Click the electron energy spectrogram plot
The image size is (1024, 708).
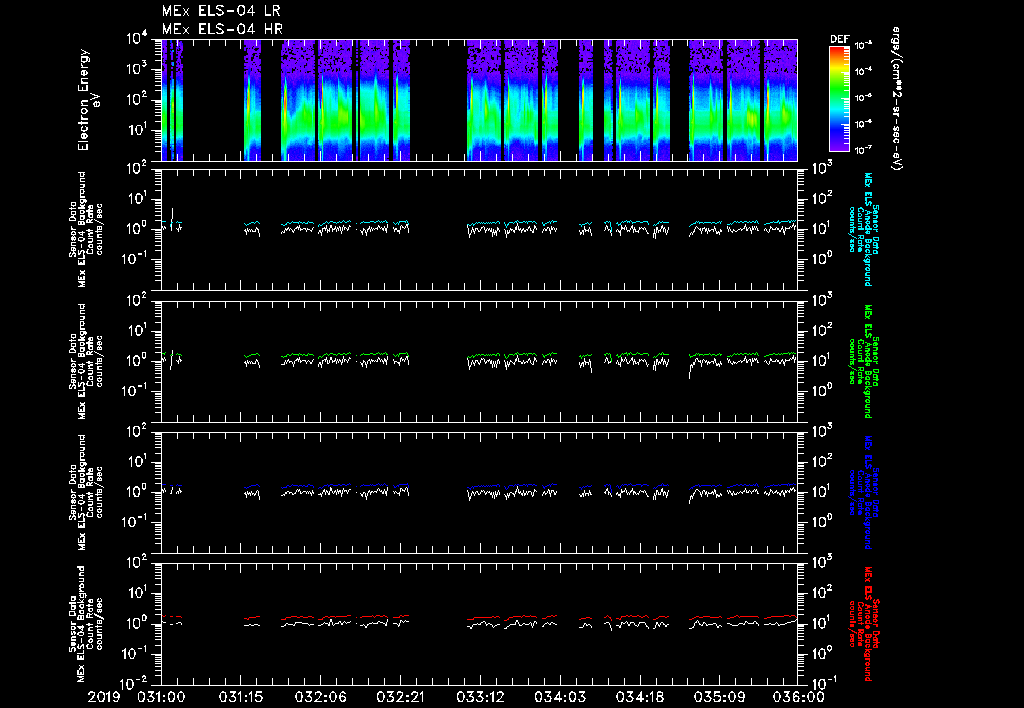(479, 100)
